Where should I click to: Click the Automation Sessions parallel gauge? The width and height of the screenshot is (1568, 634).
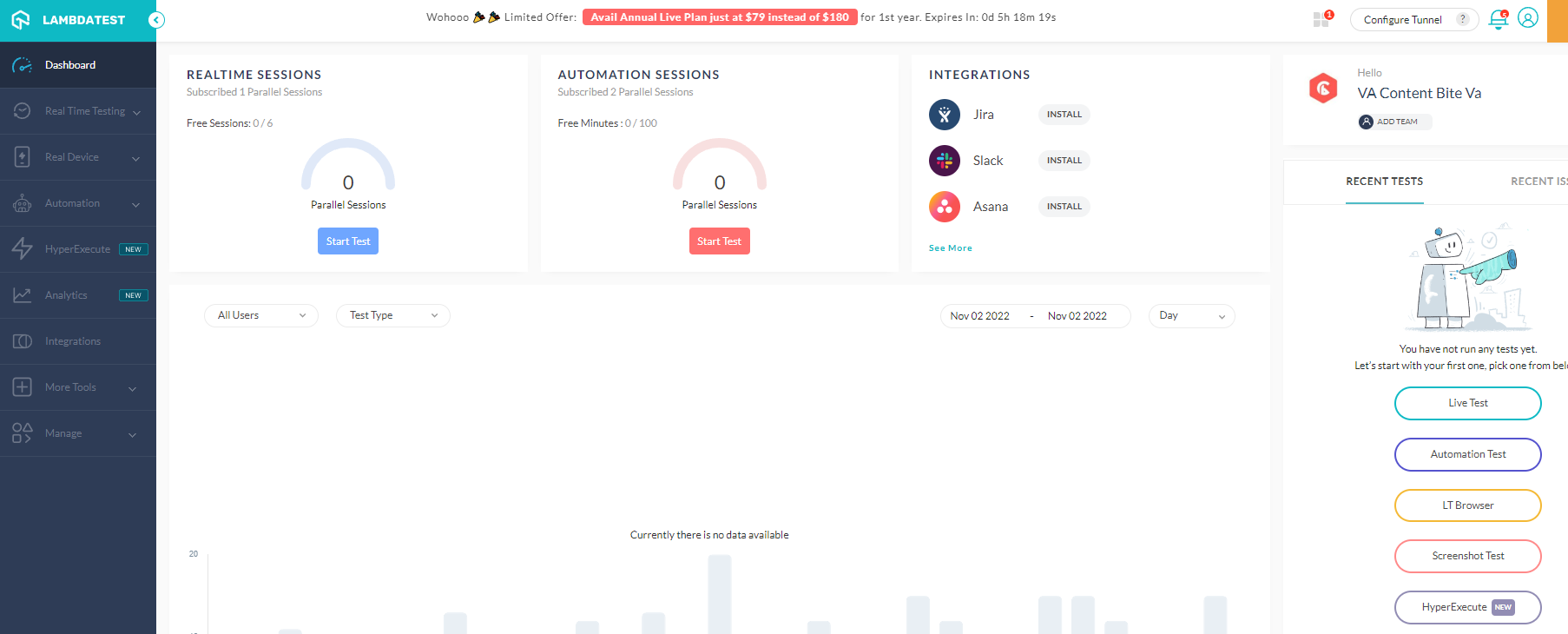(720, 164)
